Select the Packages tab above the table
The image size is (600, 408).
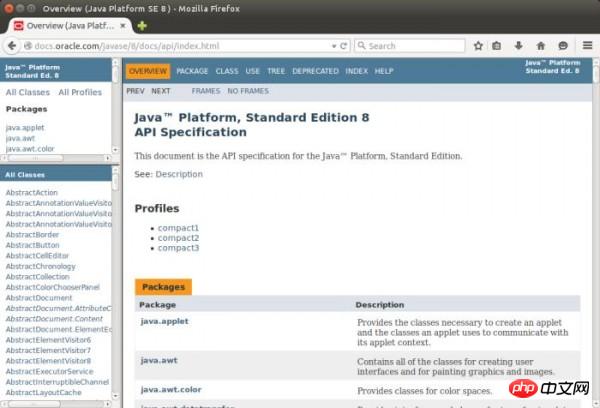163,287
